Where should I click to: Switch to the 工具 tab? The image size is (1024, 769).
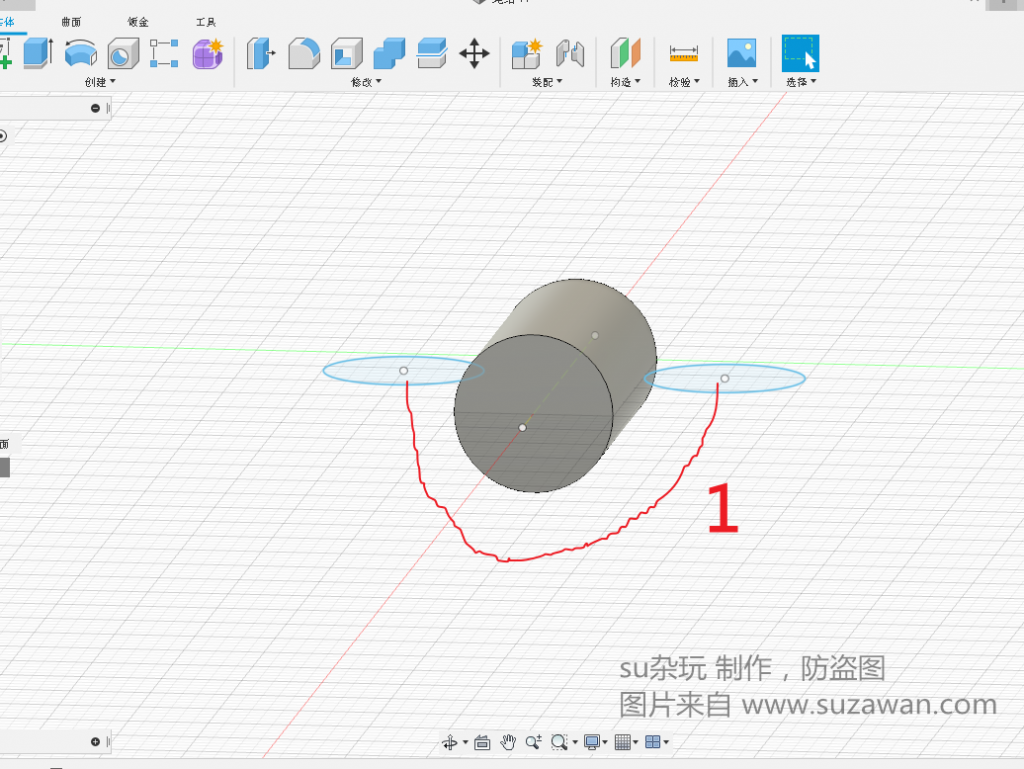click(x=206, y=22)
